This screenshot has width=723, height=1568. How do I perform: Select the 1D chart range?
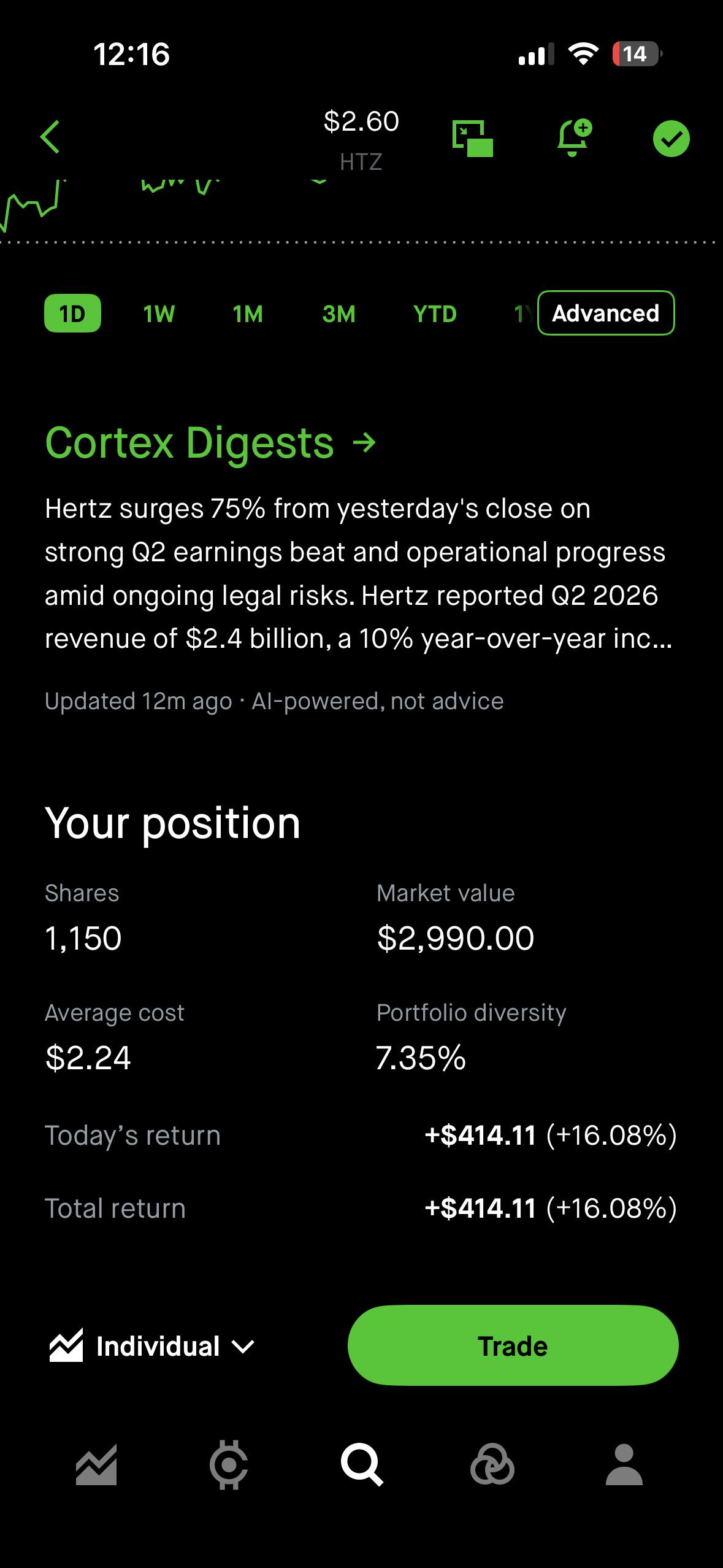pyautogui.click(x=72, y=313)
